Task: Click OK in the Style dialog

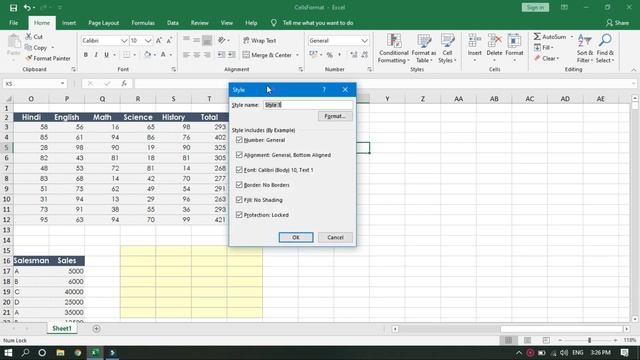Action: 296,238
